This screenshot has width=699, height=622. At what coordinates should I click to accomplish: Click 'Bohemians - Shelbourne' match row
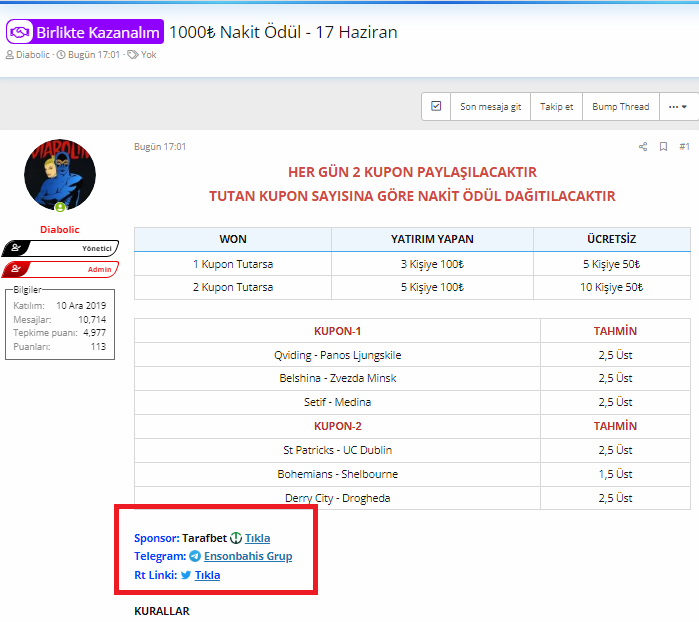(337, 474)
